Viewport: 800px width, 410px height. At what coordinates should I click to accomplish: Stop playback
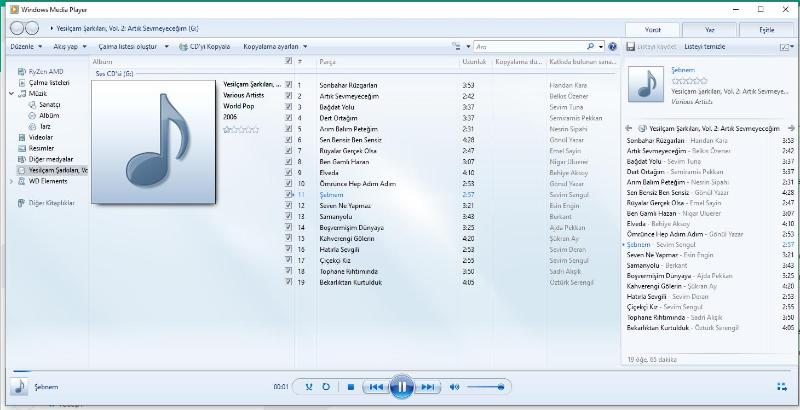[x=351, y=387]
